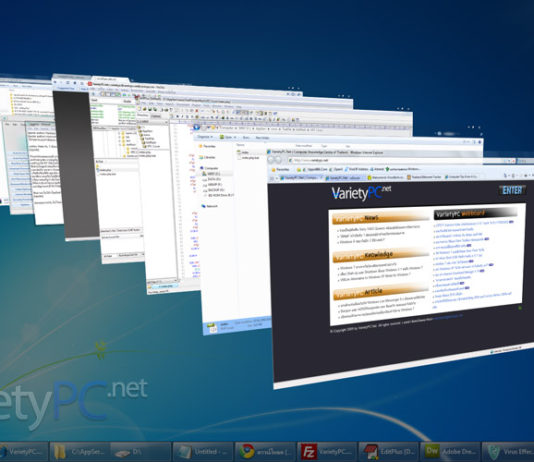
Task: Switch to Virus Effect taskbar button
Action: coord(508,452)
